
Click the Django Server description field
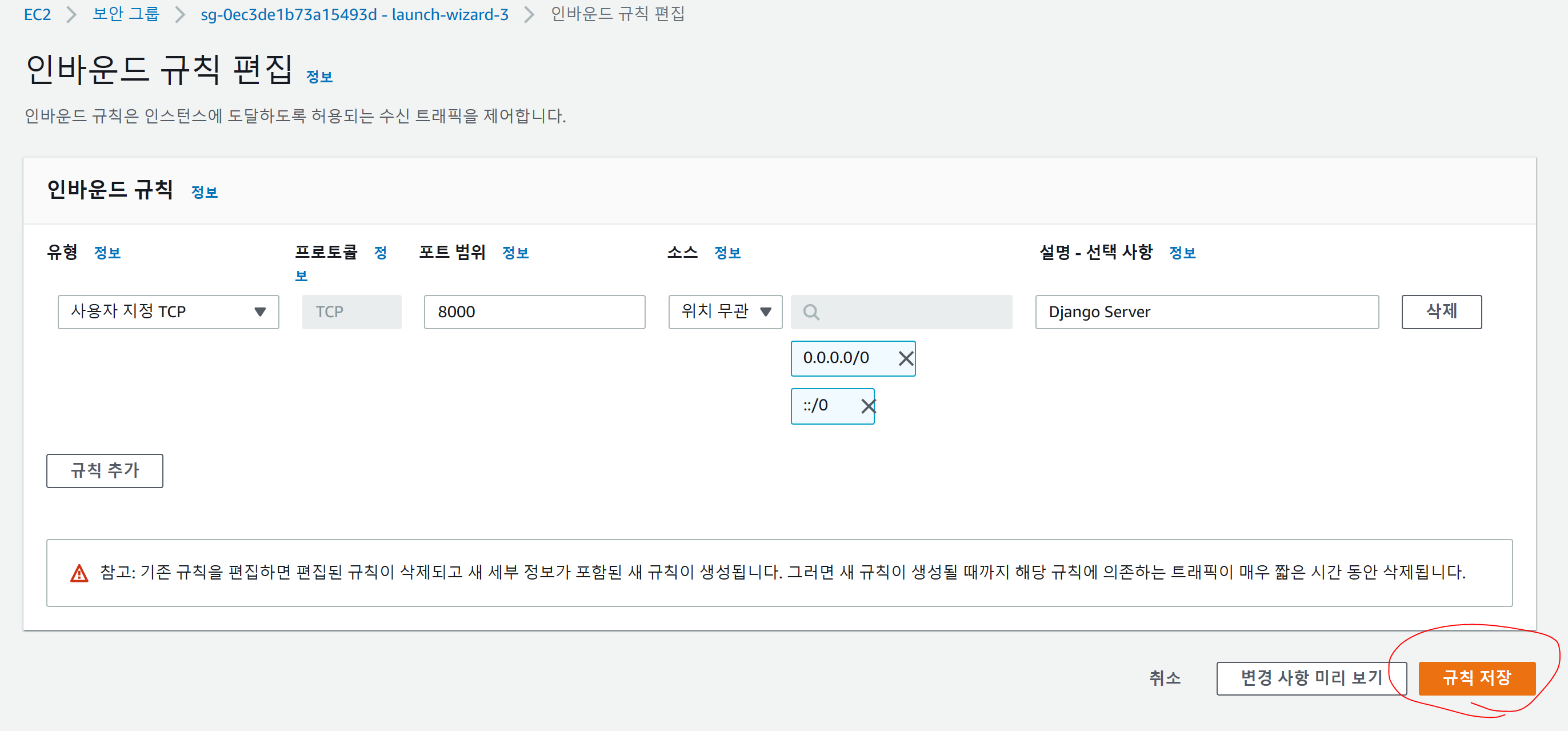click(x=1206, y=312)
